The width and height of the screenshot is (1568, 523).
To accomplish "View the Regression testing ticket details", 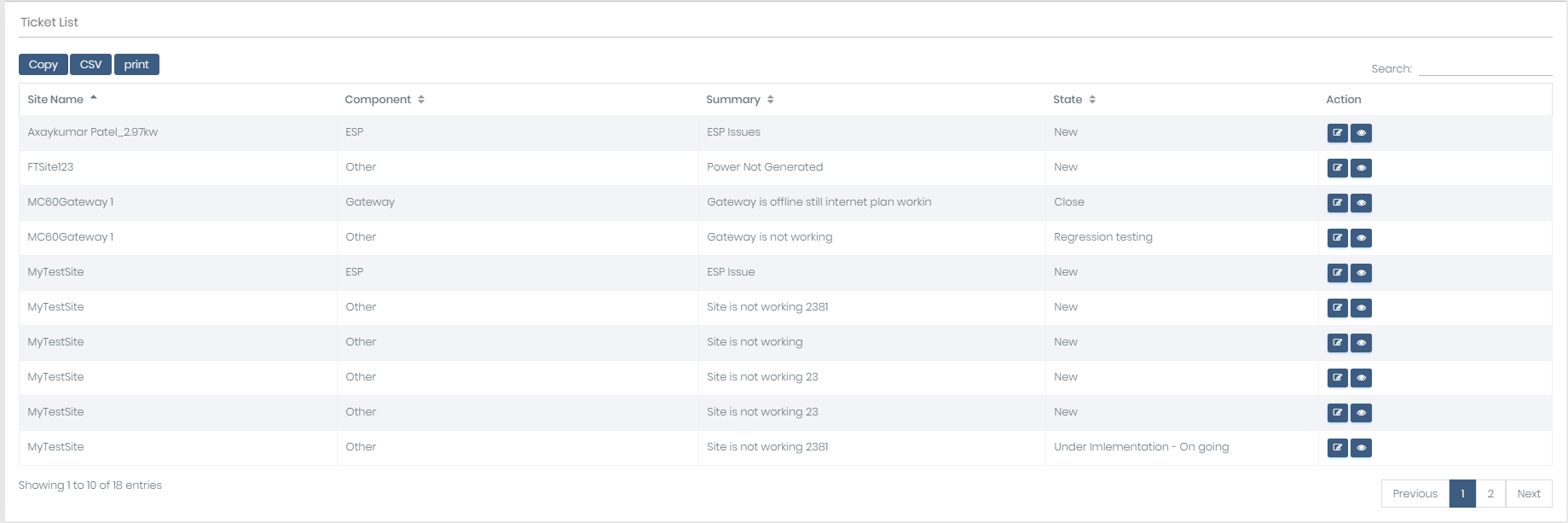I will [1361, 238].
